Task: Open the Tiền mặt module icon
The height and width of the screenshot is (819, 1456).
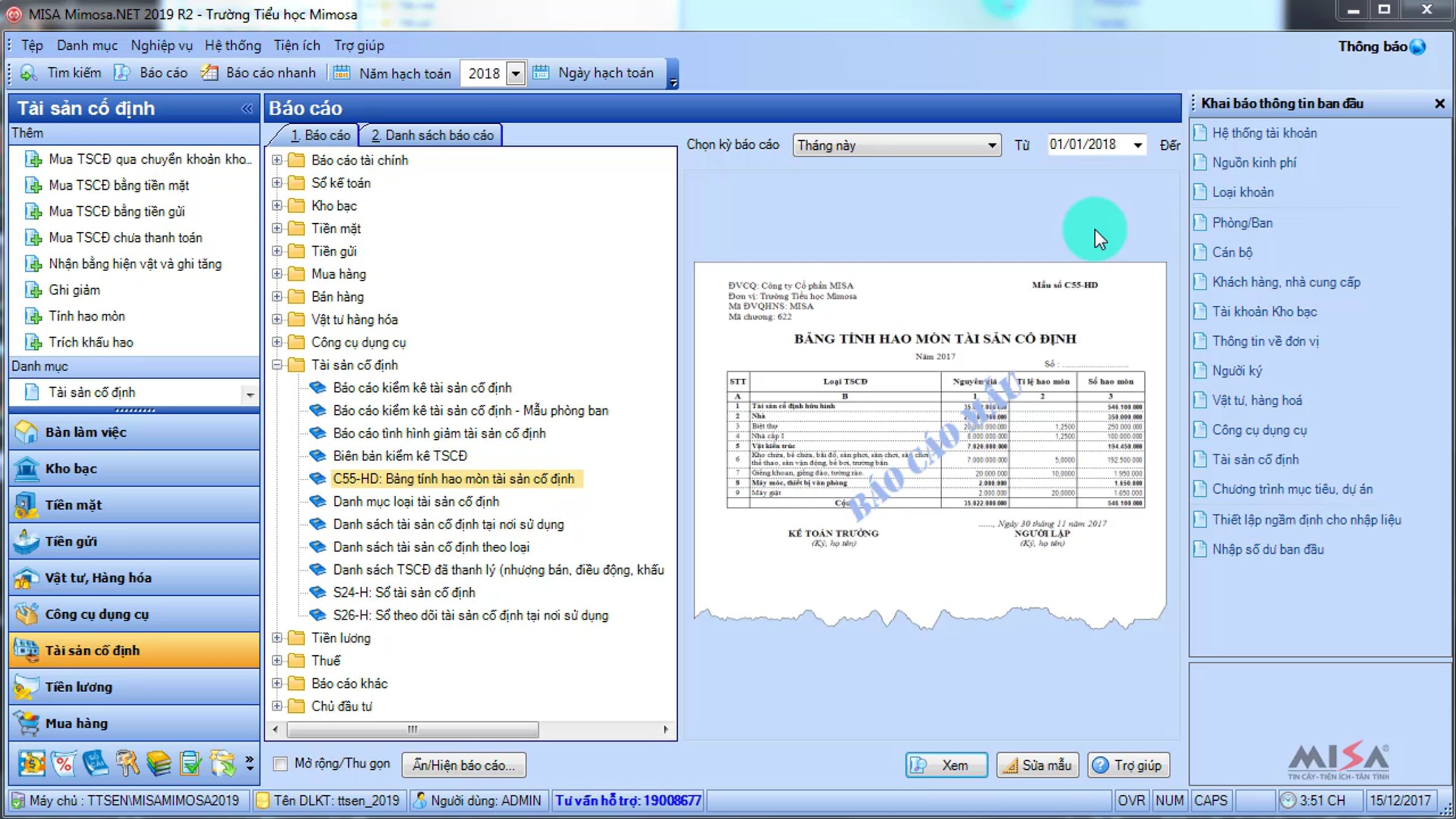Action: click(26, 505)
